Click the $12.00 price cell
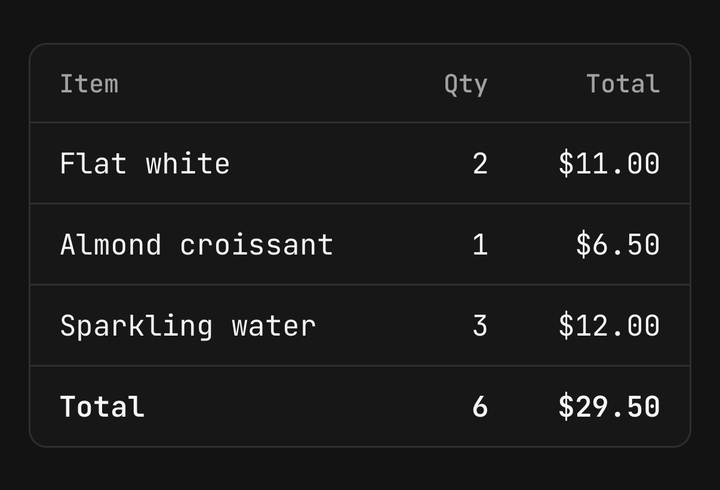The height and width of the screenshot is (490, 720). (x=609, y=326)
